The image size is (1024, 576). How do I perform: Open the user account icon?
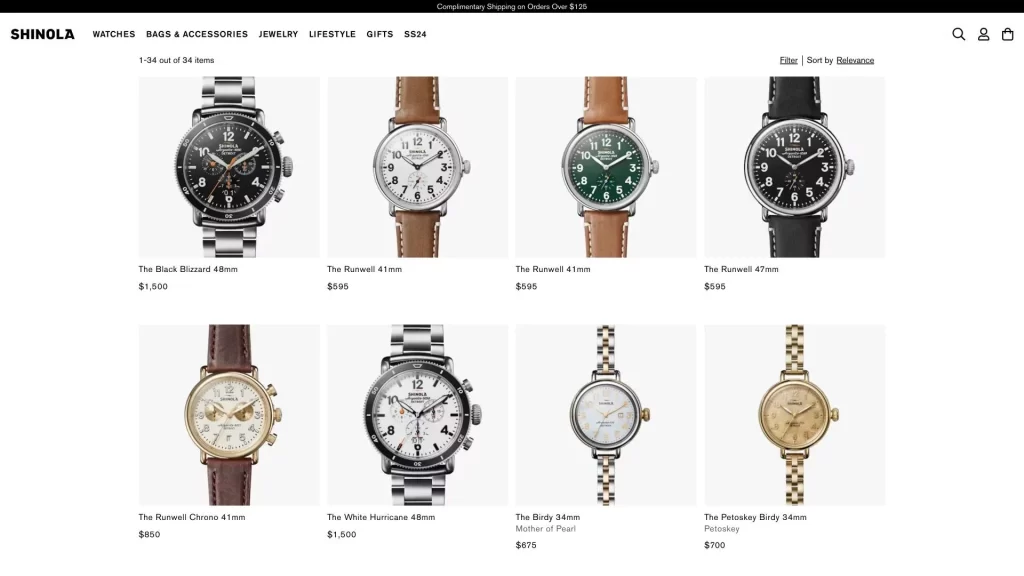[983, 34]
